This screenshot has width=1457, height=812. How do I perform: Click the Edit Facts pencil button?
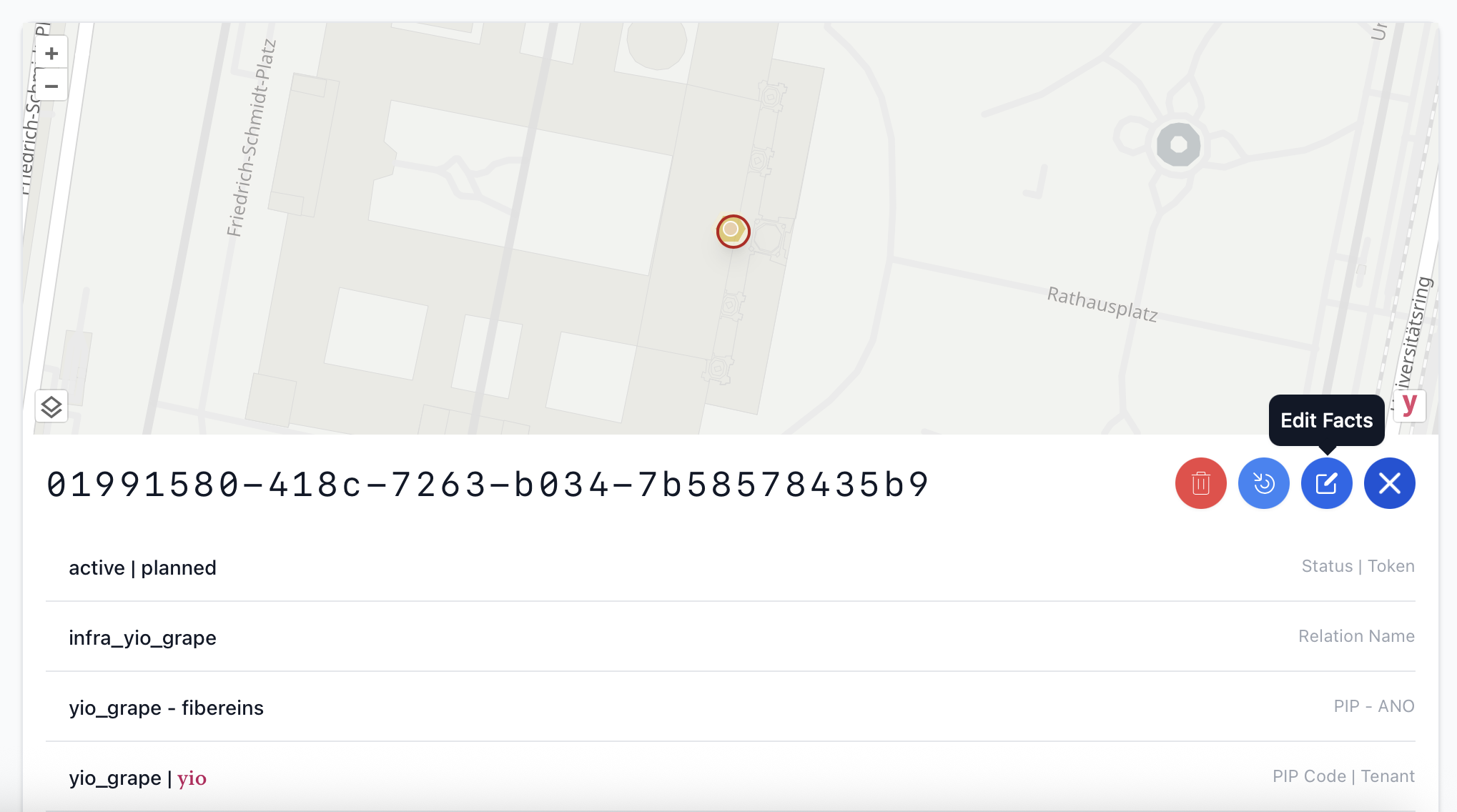(x=1326, y=483)
